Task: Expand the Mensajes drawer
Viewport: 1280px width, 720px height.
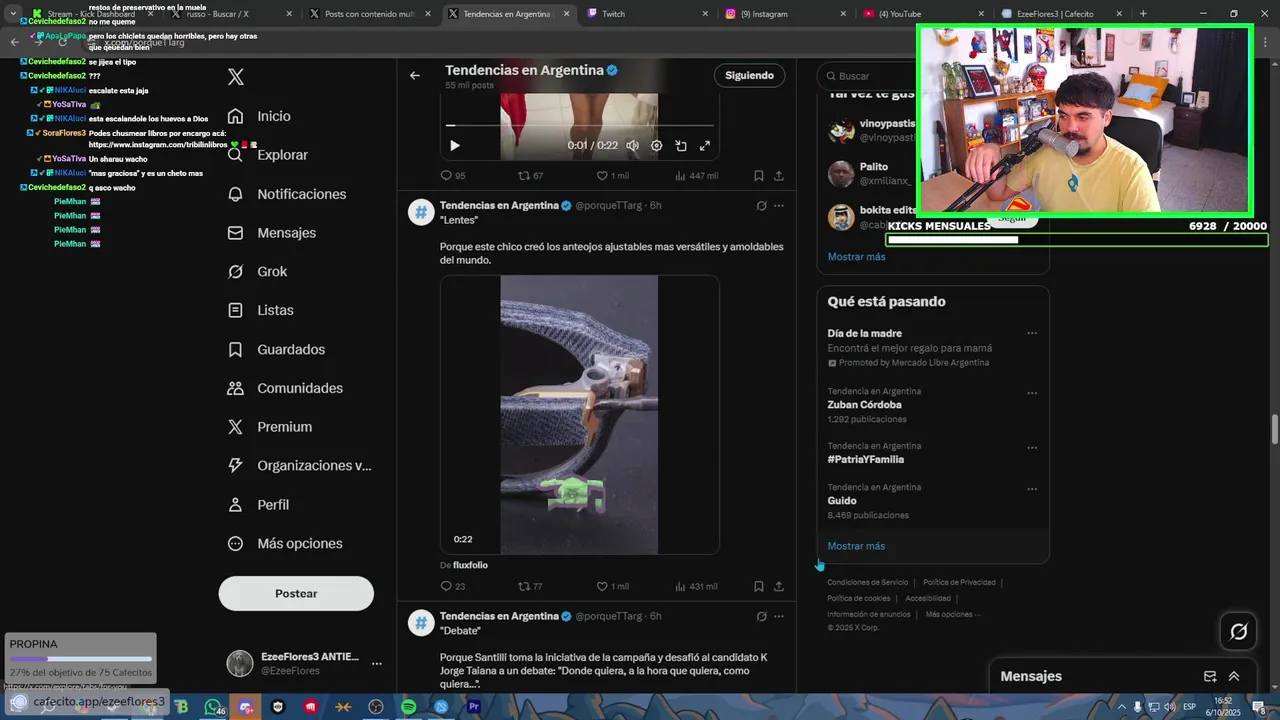Action: click(x=1234, y=677)
